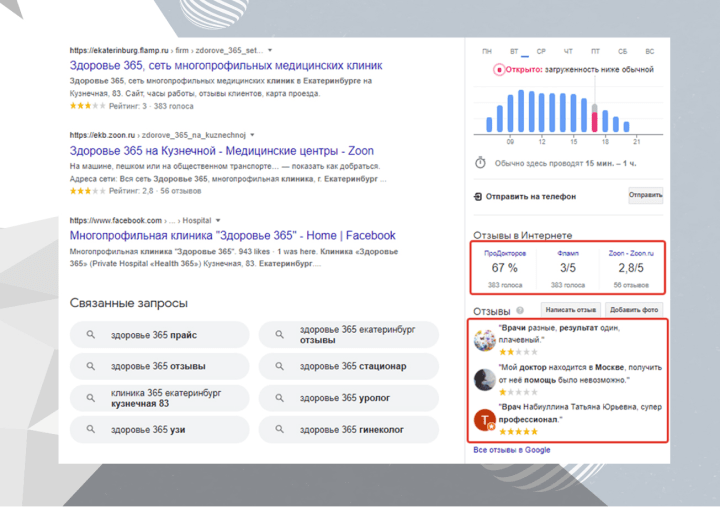
Task: Select the ВС day tab
Action: (x=650, y=51)
